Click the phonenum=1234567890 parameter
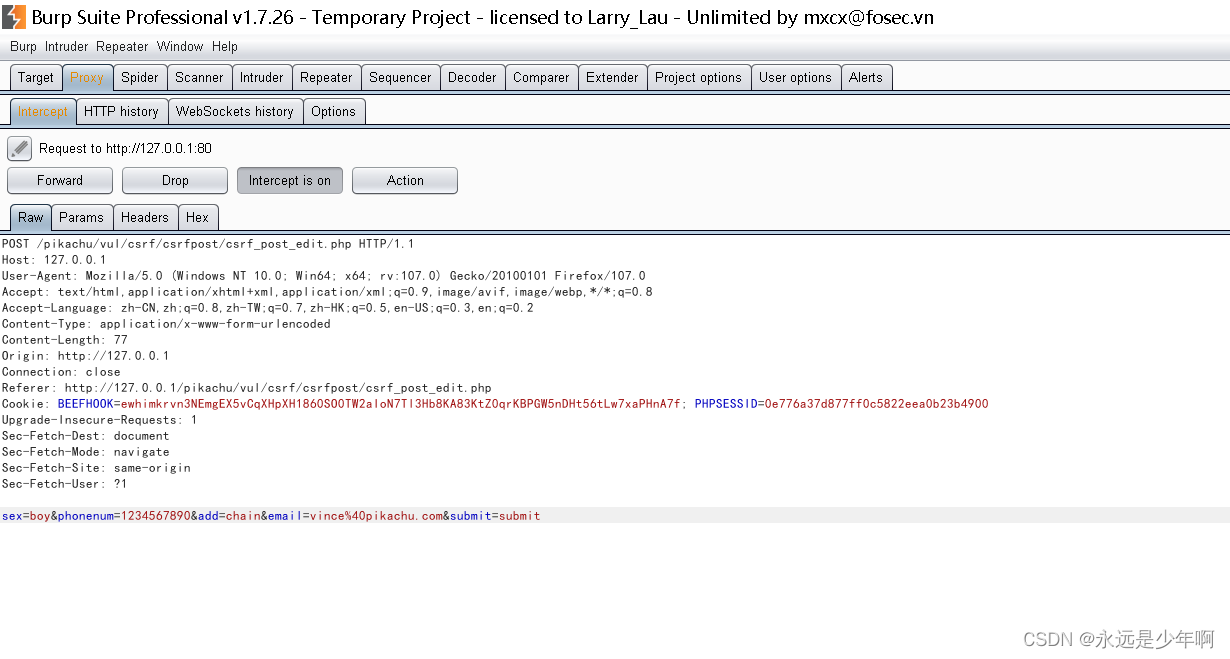Image resolution: width=1230 pixels, height=659 pixels. click(124, 516)
